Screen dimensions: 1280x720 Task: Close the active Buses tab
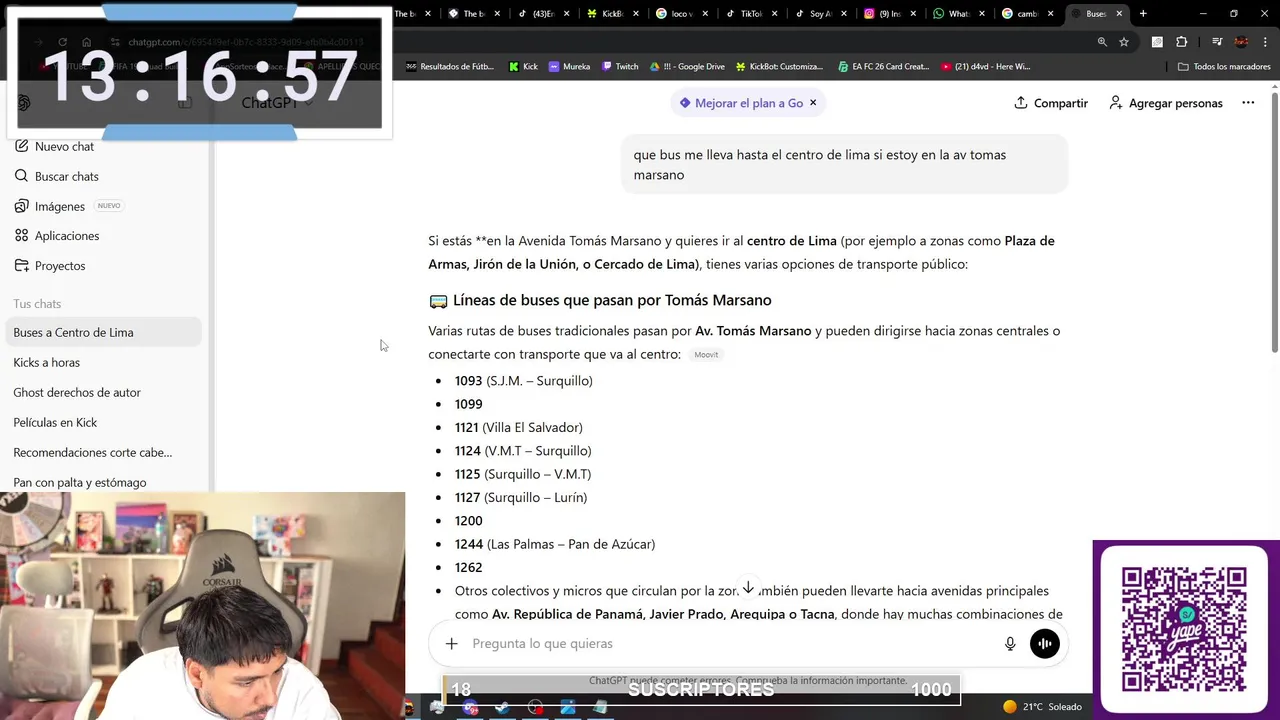(1119, 14)
